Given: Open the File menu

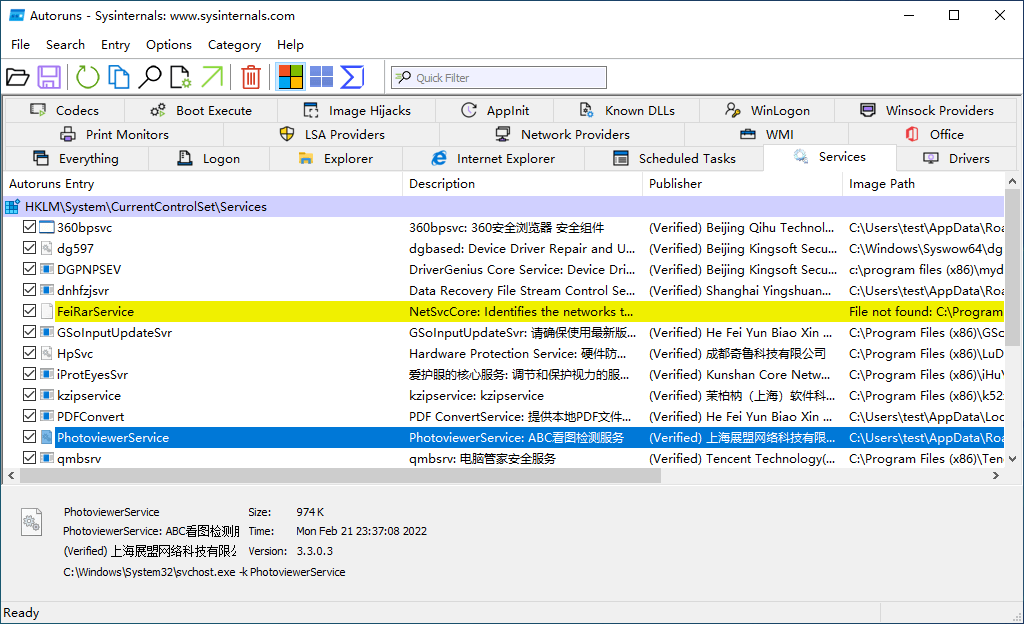Looking at the screenshot, I should [x=20, y=44].
